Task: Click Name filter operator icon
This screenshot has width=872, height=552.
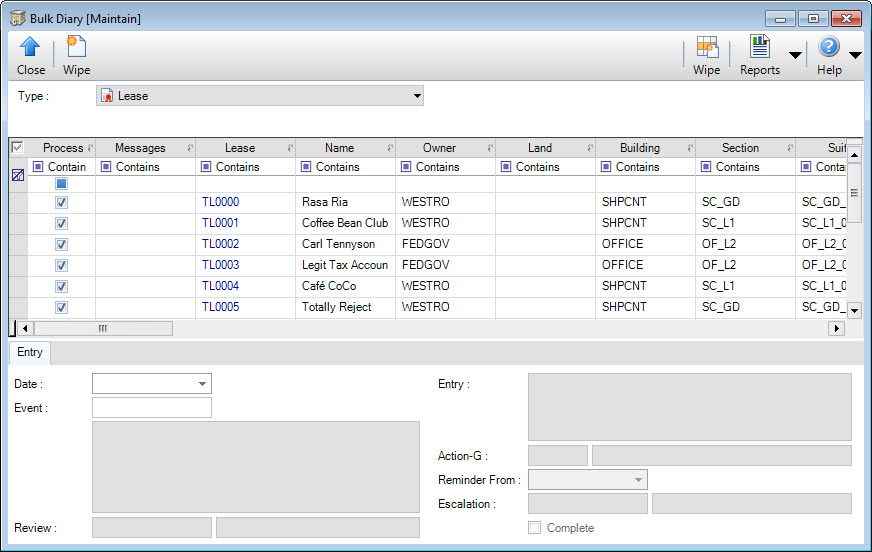Action: (306, 167)
